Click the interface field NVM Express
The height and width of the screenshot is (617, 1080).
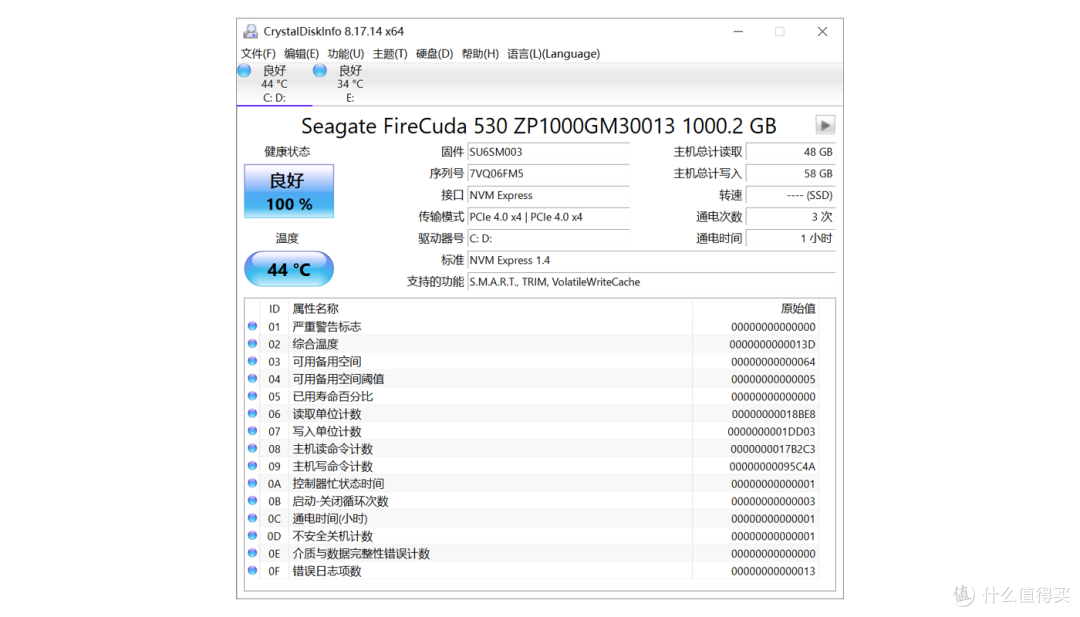[x=548, y=196]
